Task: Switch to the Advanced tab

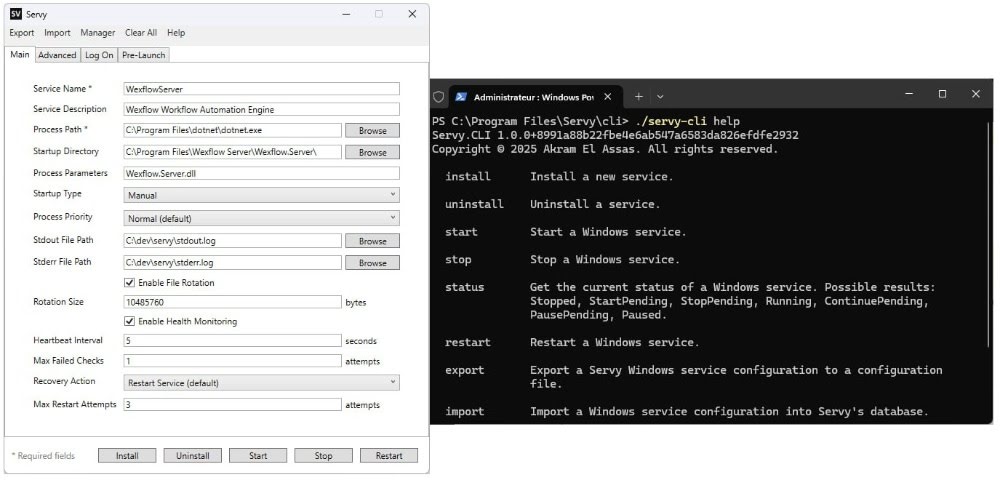Action: pos(57,55)
